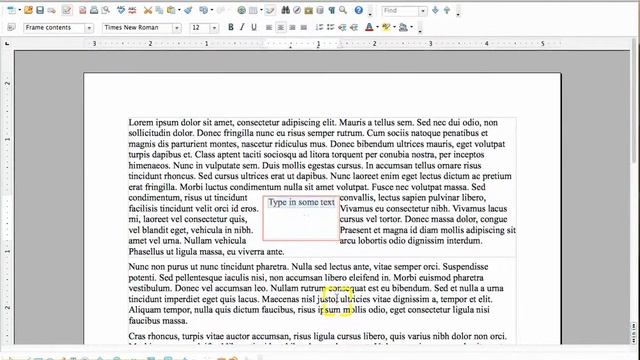Image resolution: width=640 pixels, height=360 pixels.
Task: Open the Background Color dropdown arrow
Action: pos(411,27)
